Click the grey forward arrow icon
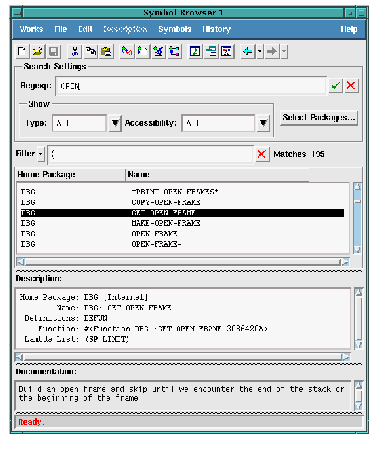 click(272, 52)
